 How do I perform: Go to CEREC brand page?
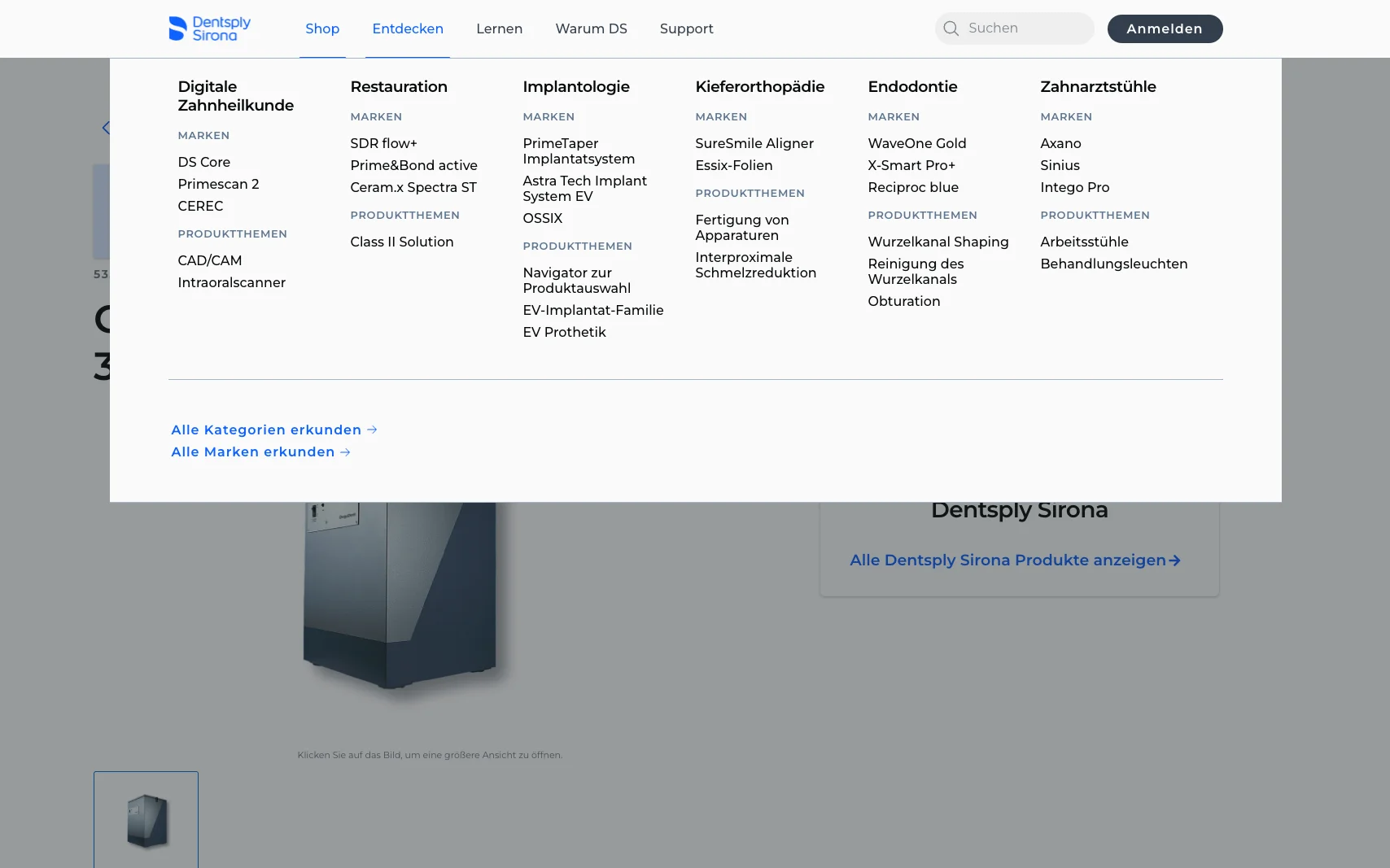pos(200,206)
